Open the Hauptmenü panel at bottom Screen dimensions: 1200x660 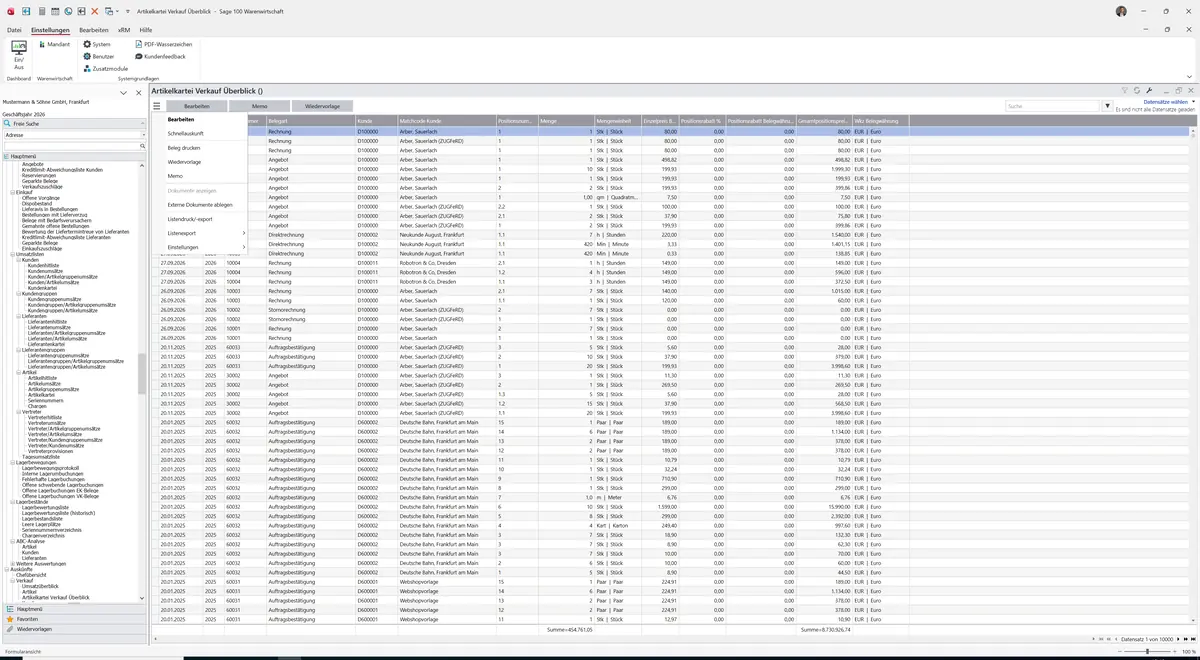[74, 608]
